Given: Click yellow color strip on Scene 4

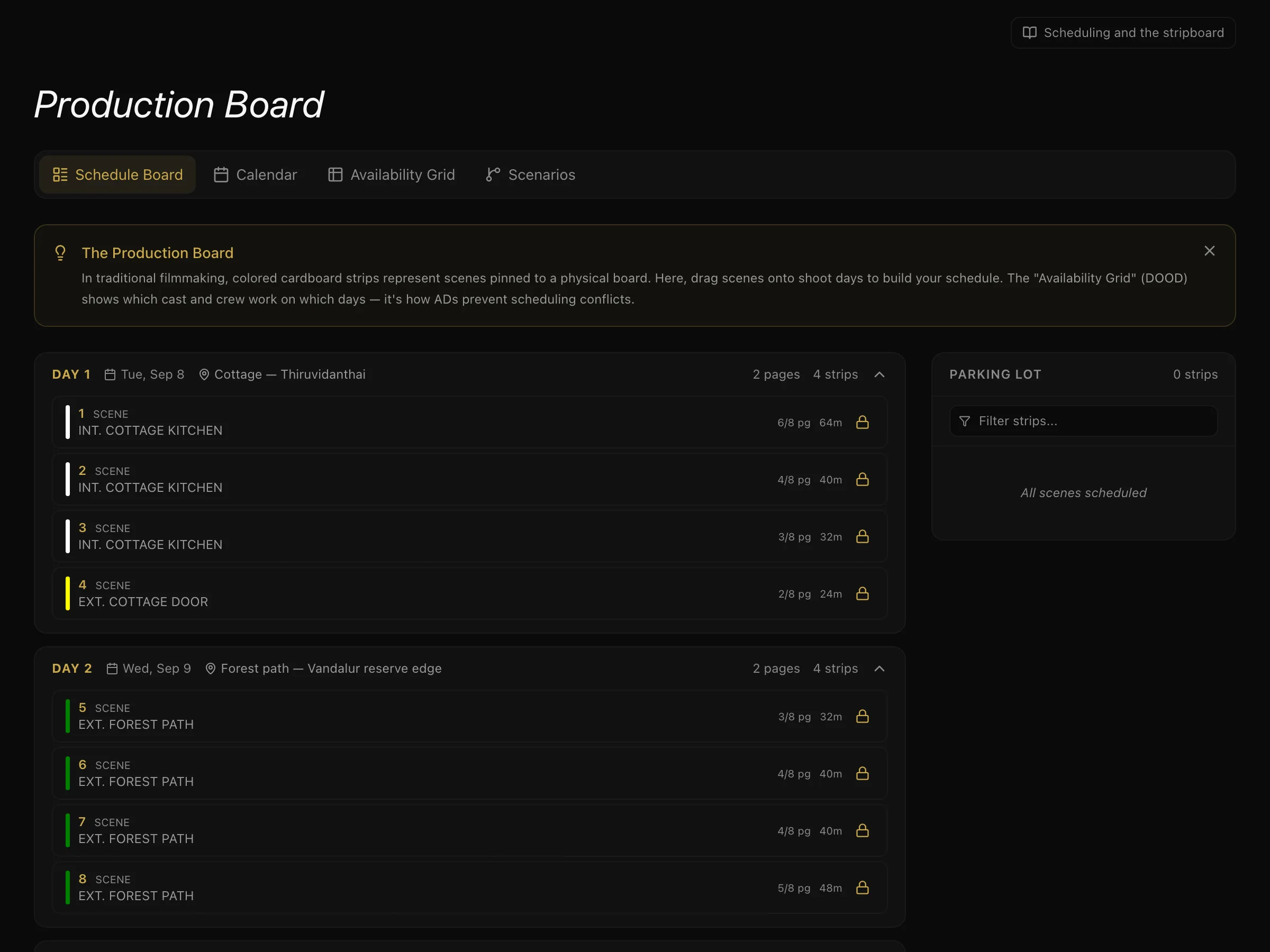Looking at the screenshot, I should click(x=68, y=593).
